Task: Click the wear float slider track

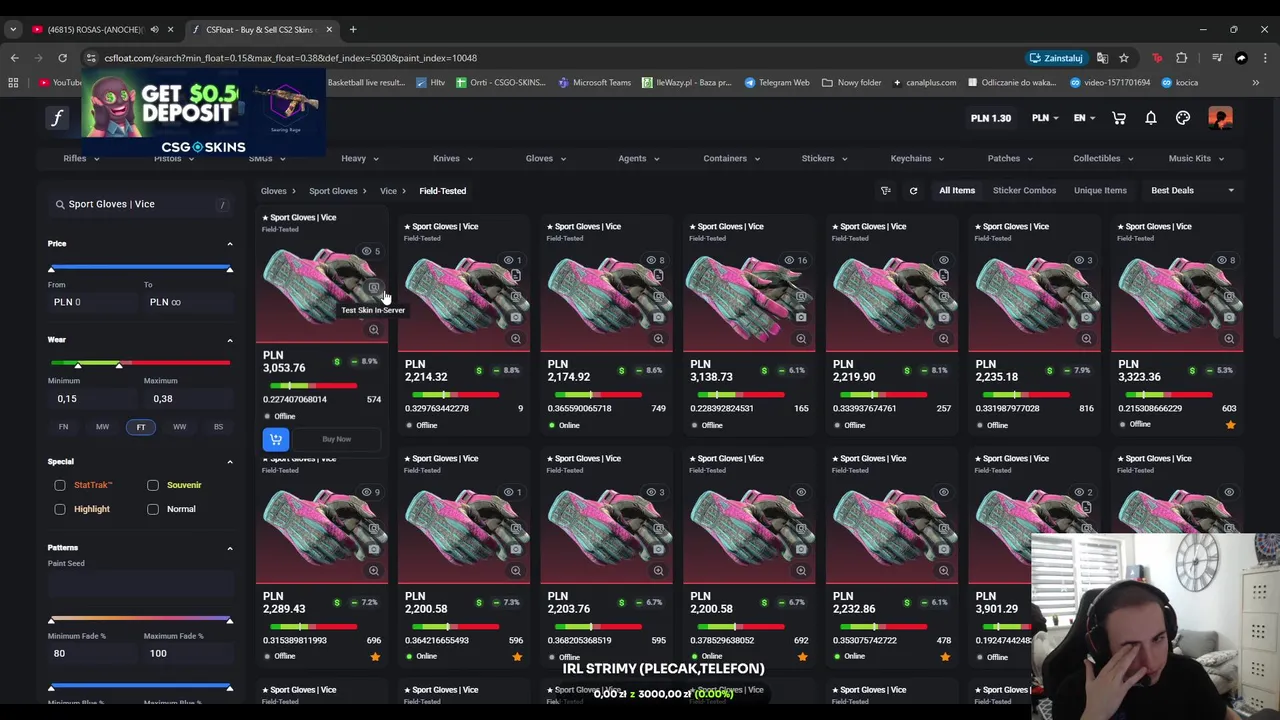Action: click(x=140, y=363)
